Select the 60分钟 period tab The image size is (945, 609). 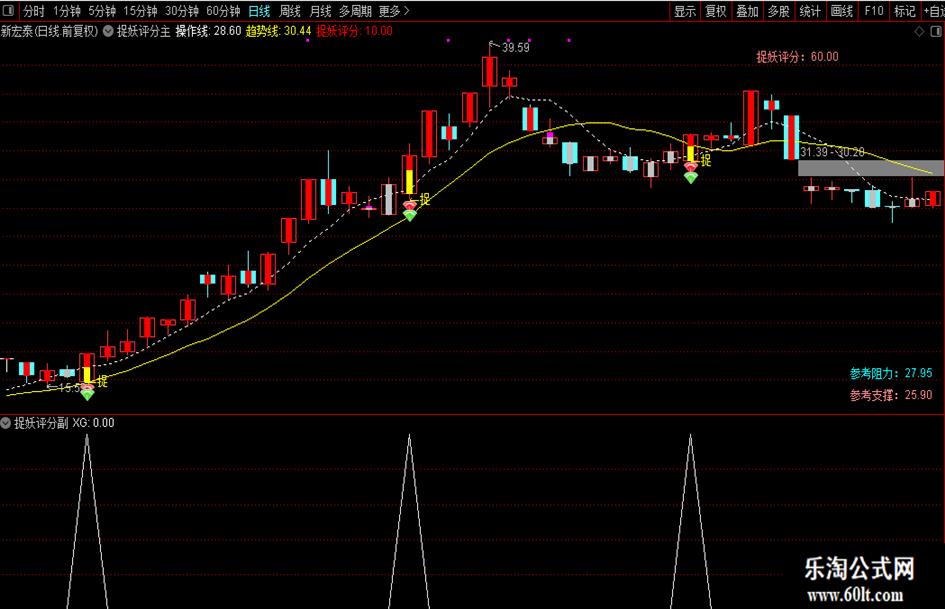point(224,11)
